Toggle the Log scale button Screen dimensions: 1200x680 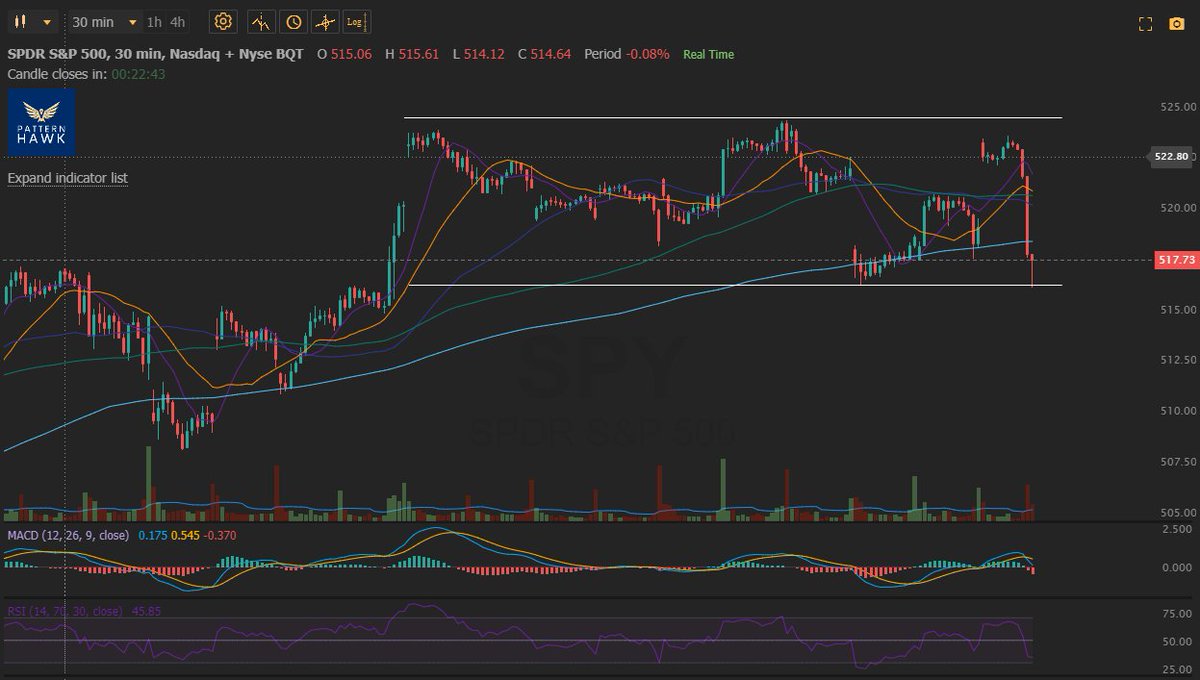tap(355, 22)
